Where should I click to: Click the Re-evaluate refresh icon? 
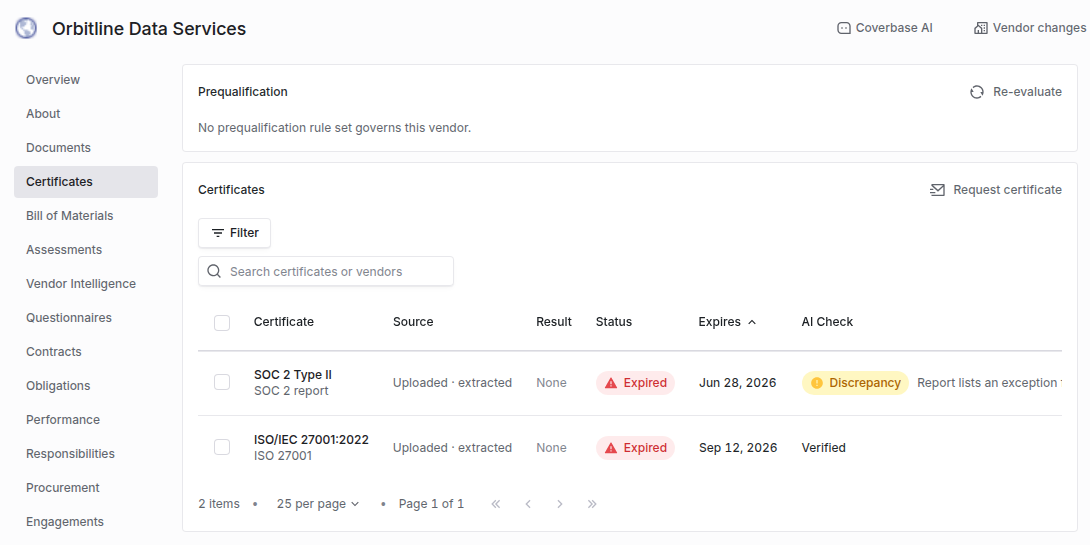click(x=977, y=92)
